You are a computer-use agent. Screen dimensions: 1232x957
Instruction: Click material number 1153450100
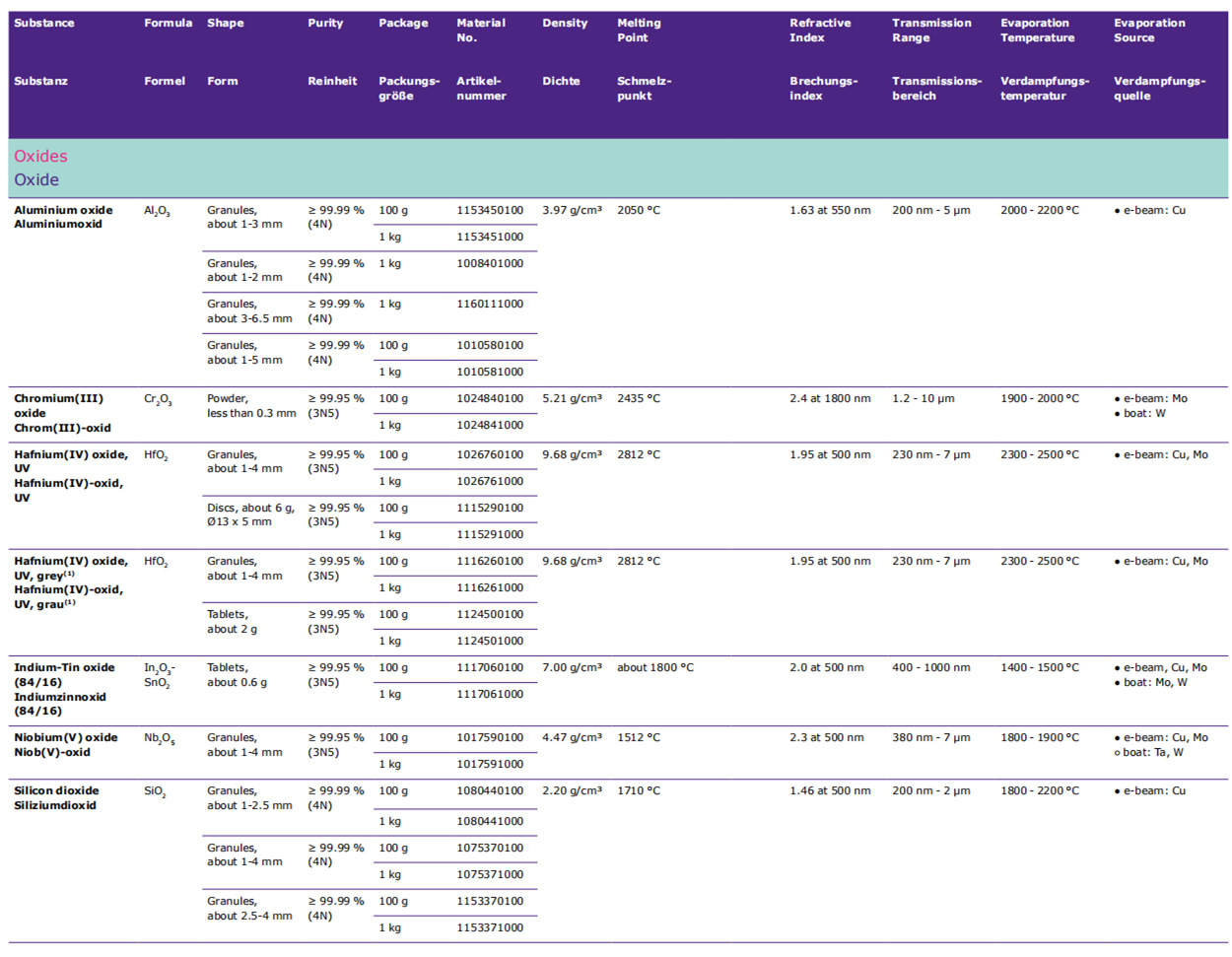coord(490,210)
